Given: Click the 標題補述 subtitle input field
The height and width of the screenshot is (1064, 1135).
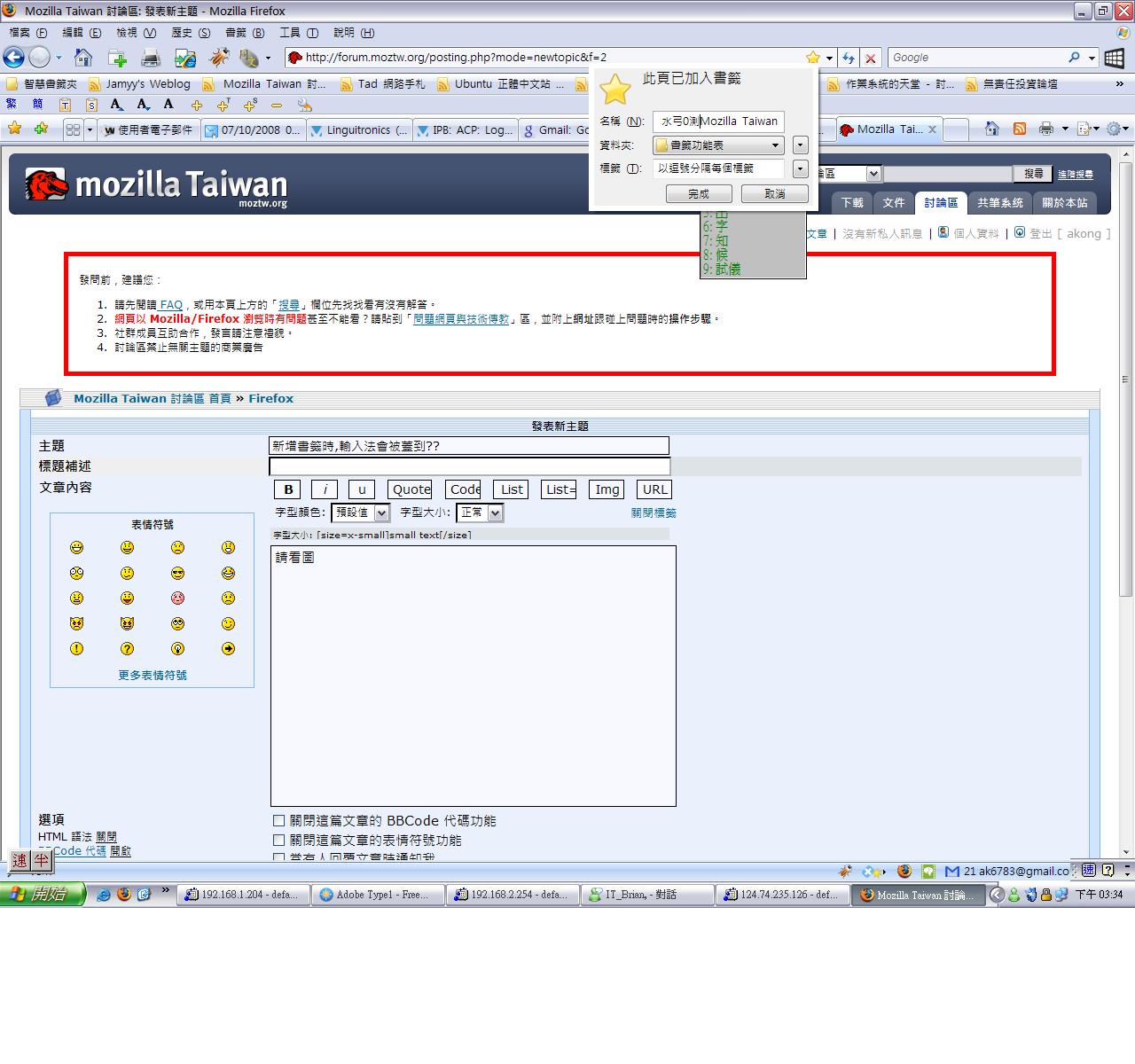Looking at the screenshot, I should pyautogui.click(x=470, y=466).
